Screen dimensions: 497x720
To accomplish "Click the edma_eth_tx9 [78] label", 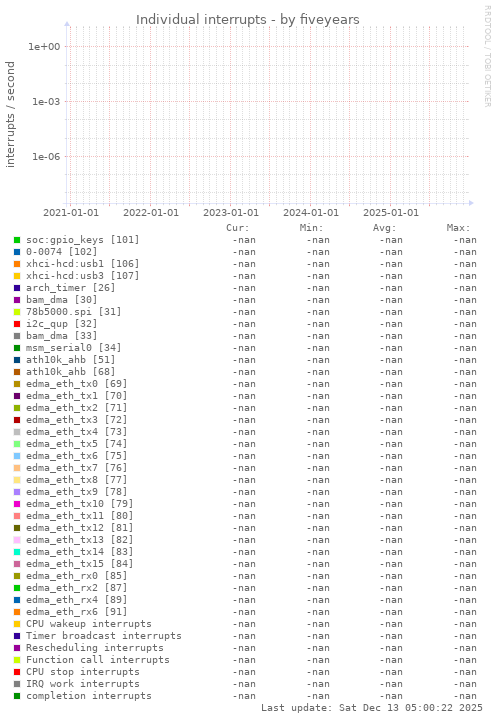I will pyautogui.click(x=76, y=491).
